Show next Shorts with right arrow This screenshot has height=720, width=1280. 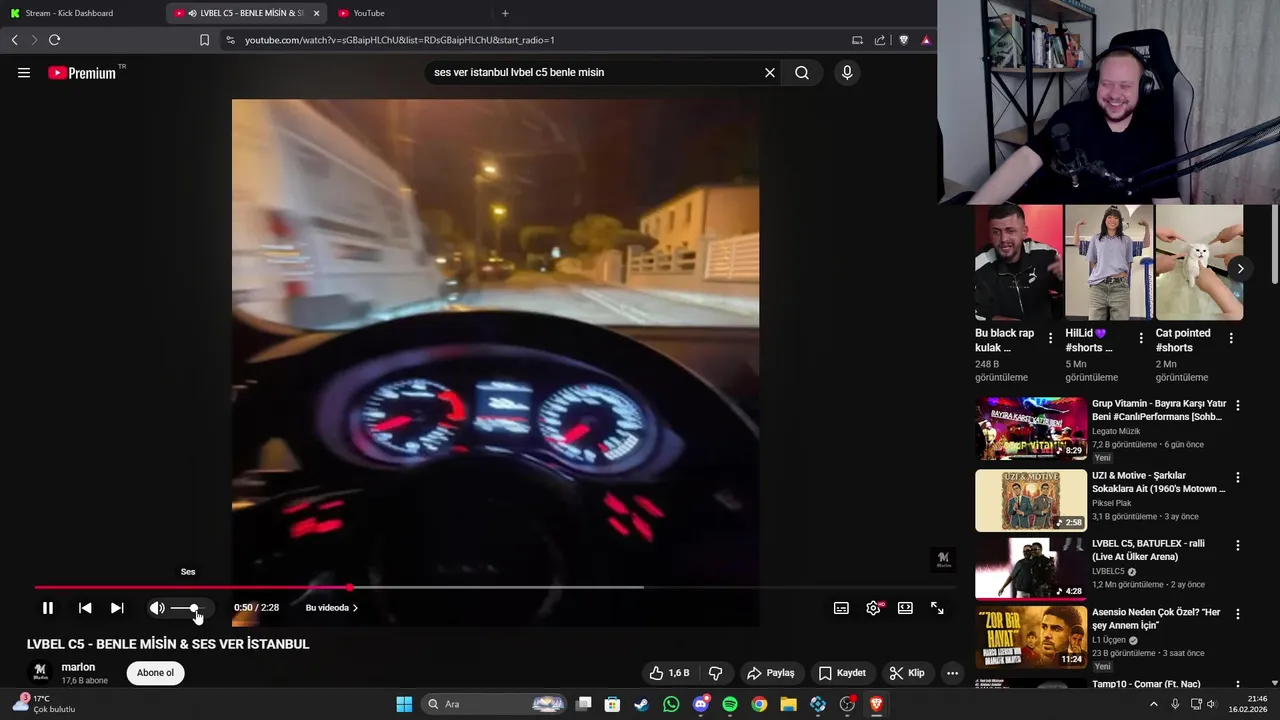(x=1240, y=268)
